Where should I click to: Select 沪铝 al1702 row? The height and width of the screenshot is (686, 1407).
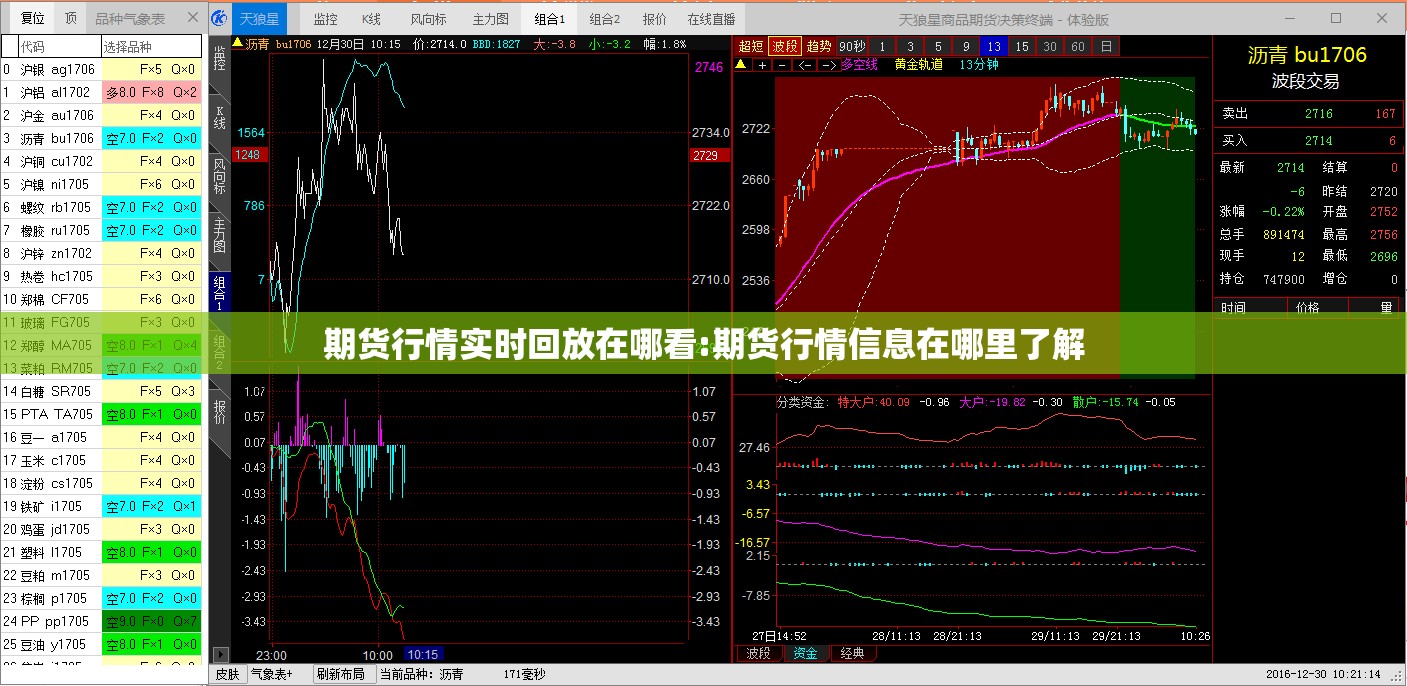101,92
